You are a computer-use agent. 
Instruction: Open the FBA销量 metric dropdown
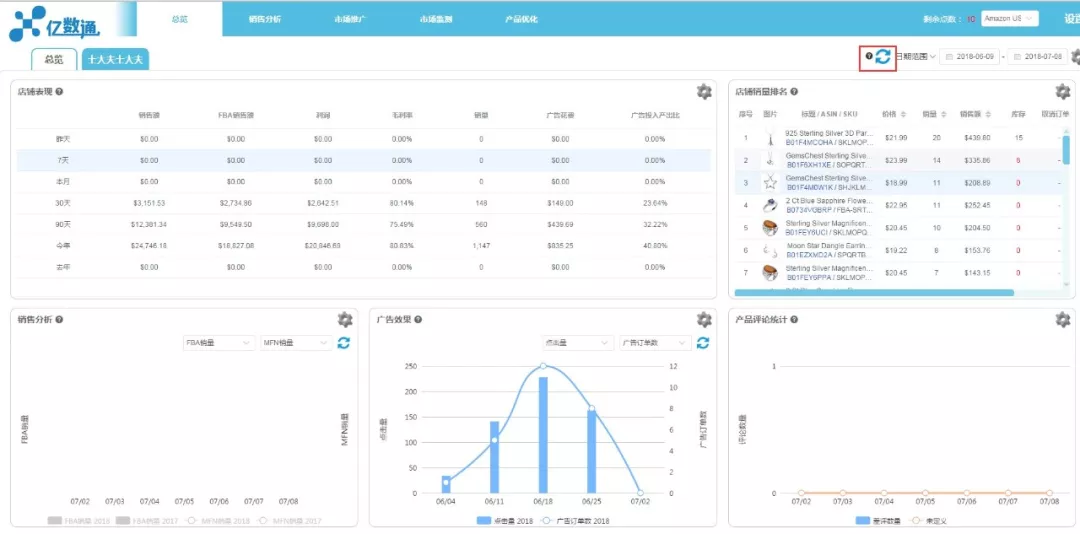pyautogui.click(x=219, y=342)
